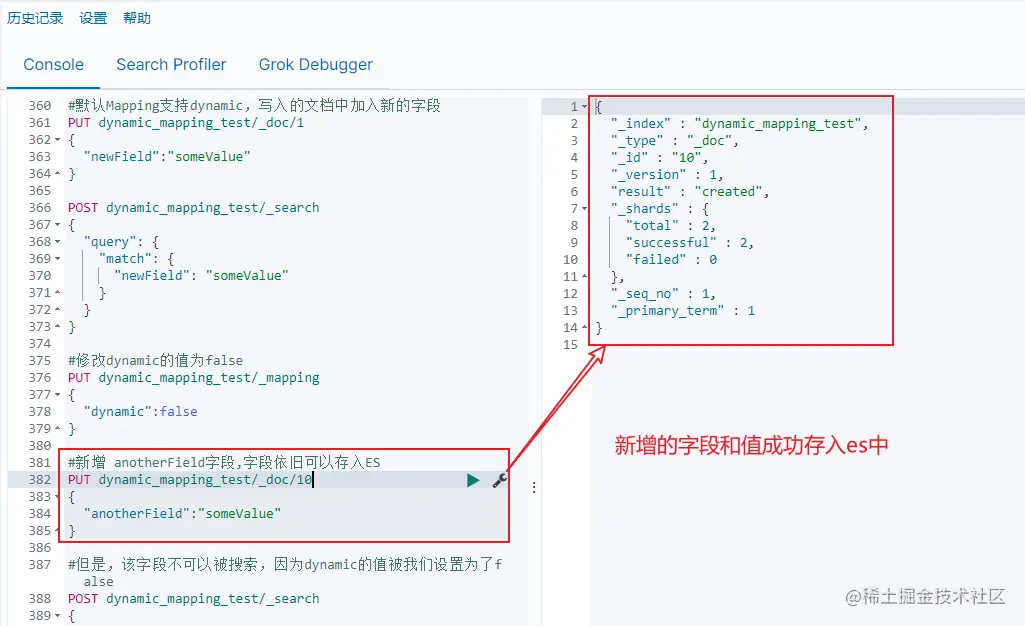Click the three-dot panel resize handle

click(x=534, y=487)
